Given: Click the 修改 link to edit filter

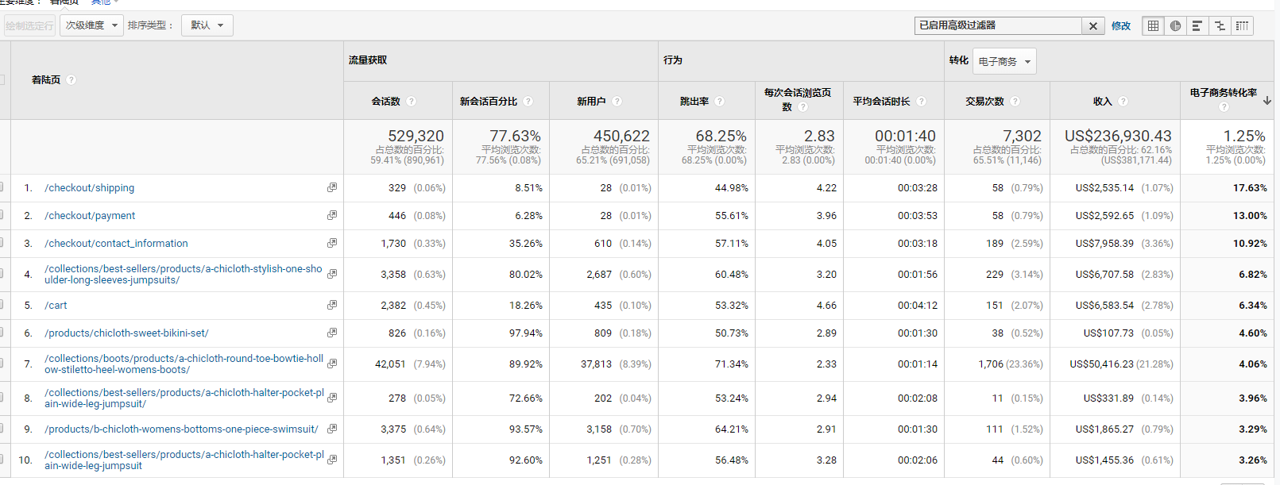Looking at the screenshot, I should pyautogui.click(x=1121, y=26).
